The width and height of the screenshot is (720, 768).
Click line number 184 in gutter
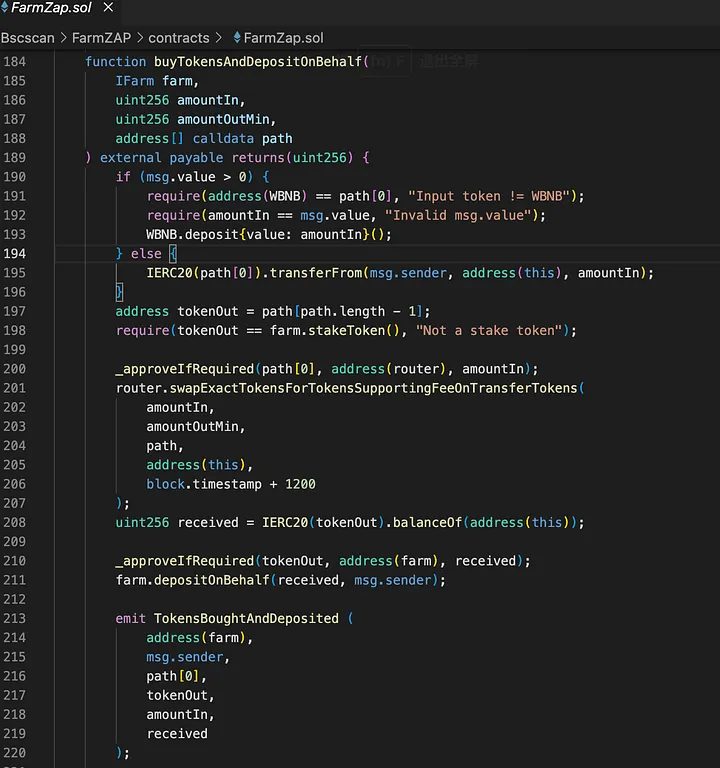(x=14, y=62)
